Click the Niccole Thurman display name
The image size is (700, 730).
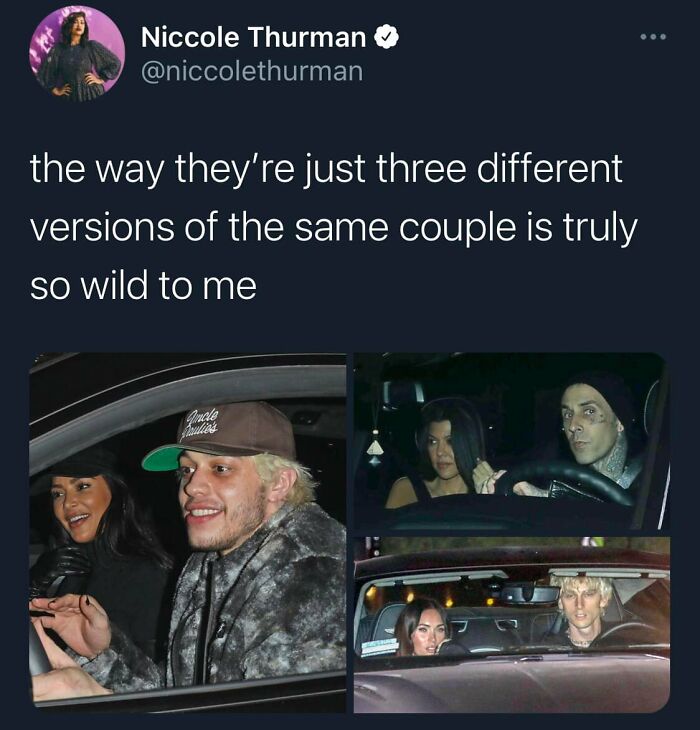(x=254, y=37)
